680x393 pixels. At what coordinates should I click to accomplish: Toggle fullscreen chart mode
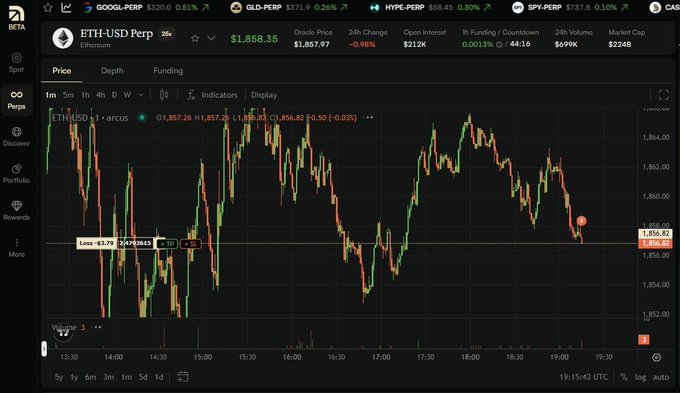[664, 95]
